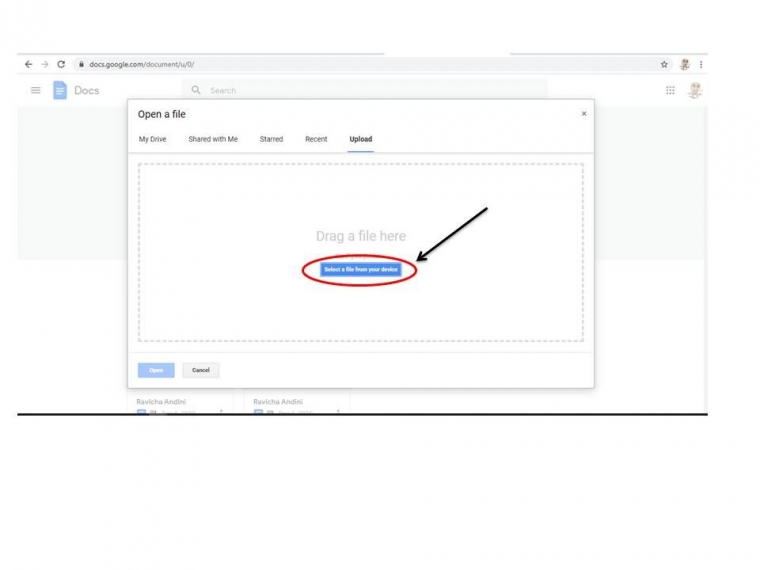
Task: Click Select a file from your device
Action: point(361,269)
